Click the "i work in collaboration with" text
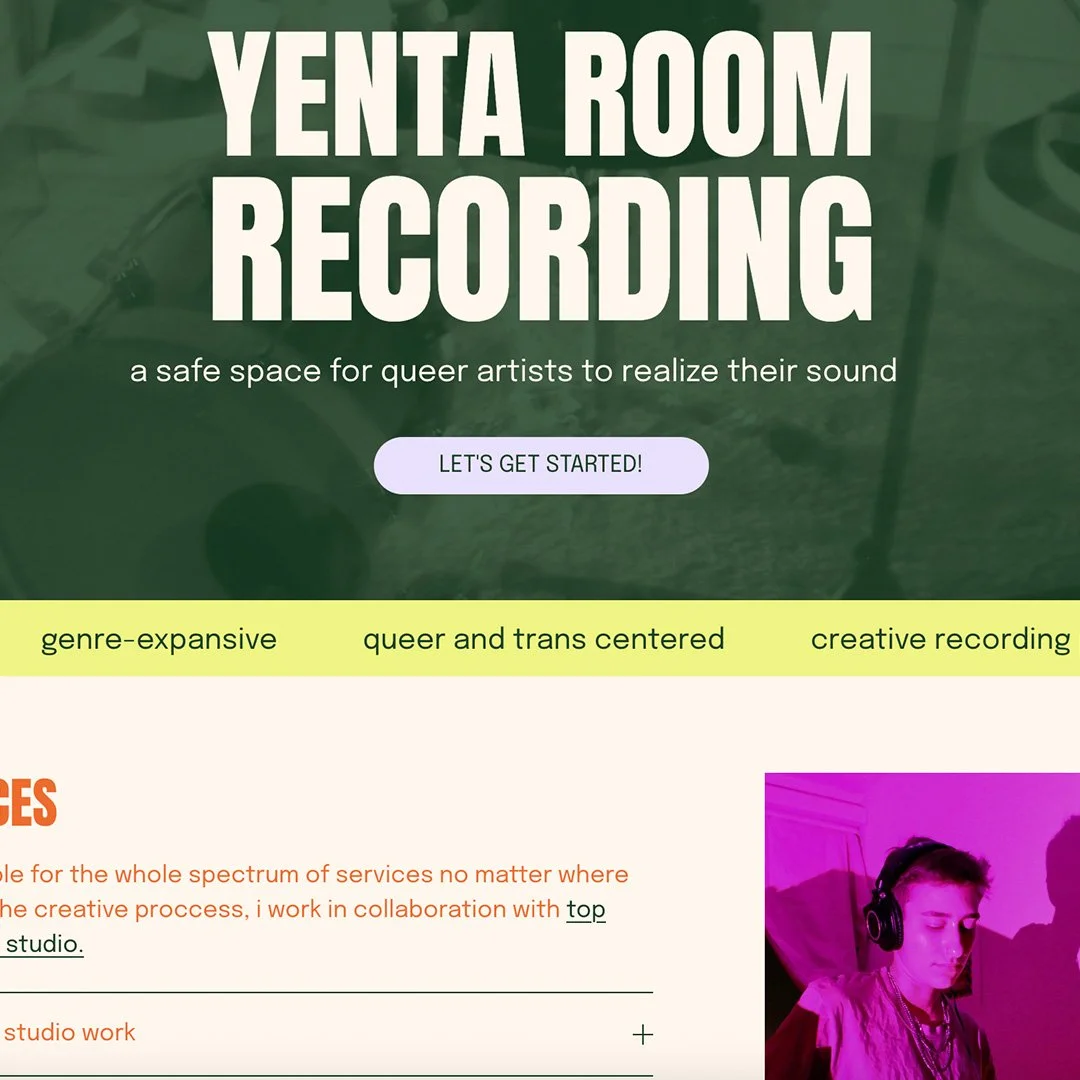 pos(407,909)
